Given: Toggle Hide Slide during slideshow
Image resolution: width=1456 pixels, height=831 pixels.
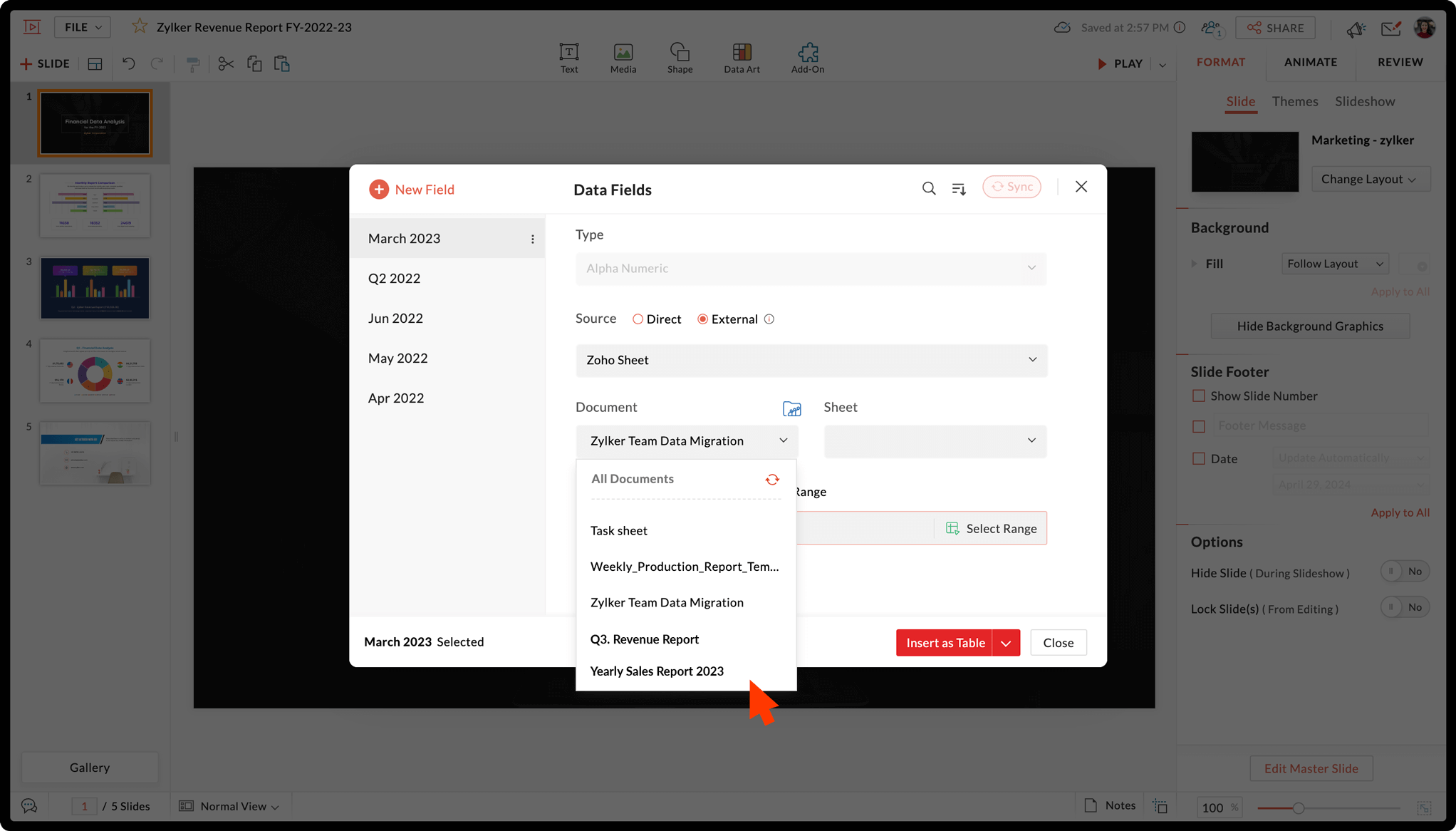Looking at the screenshot, I should (1405, 571).
